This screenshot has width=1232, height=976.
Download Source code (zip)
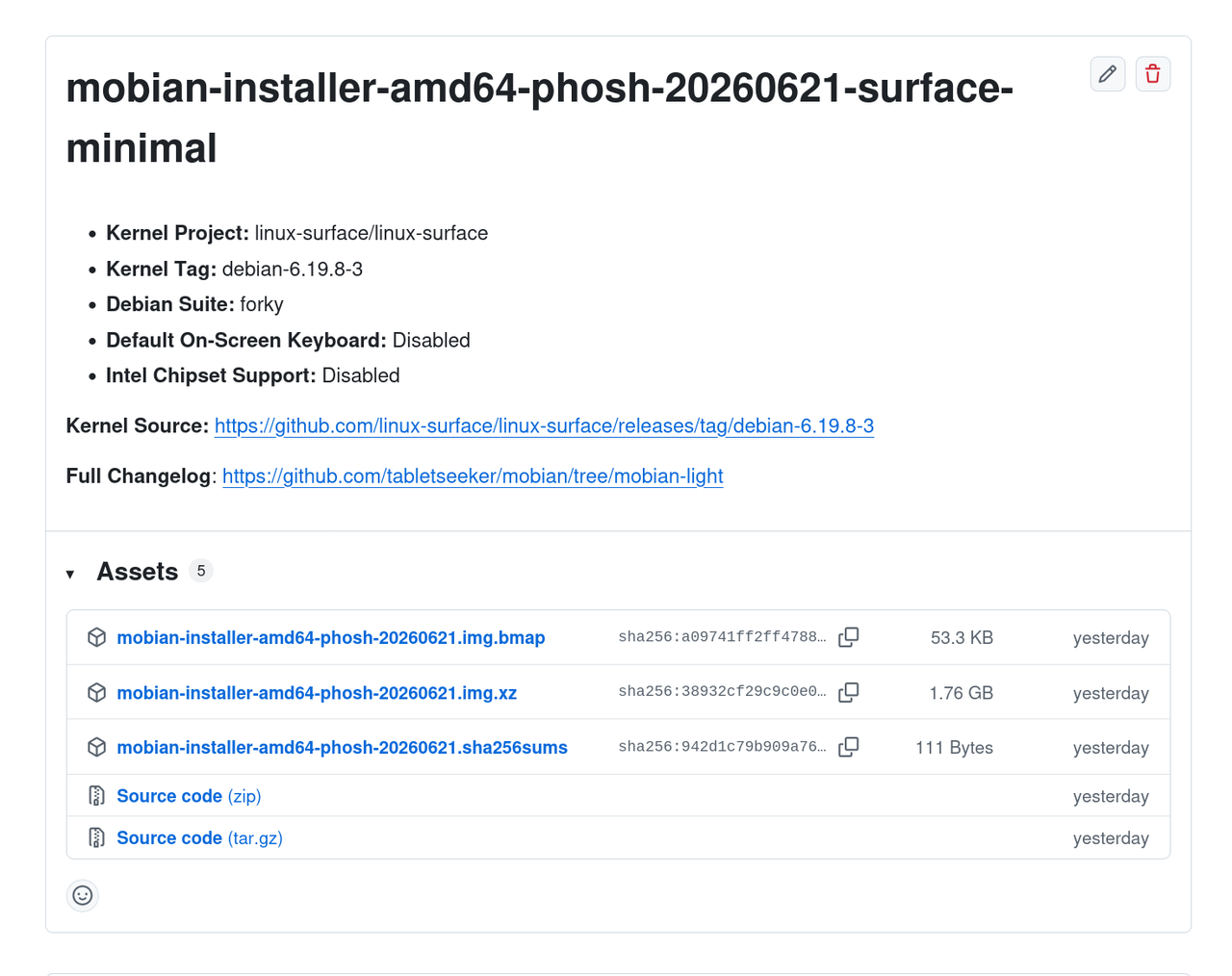pos(189,796)
